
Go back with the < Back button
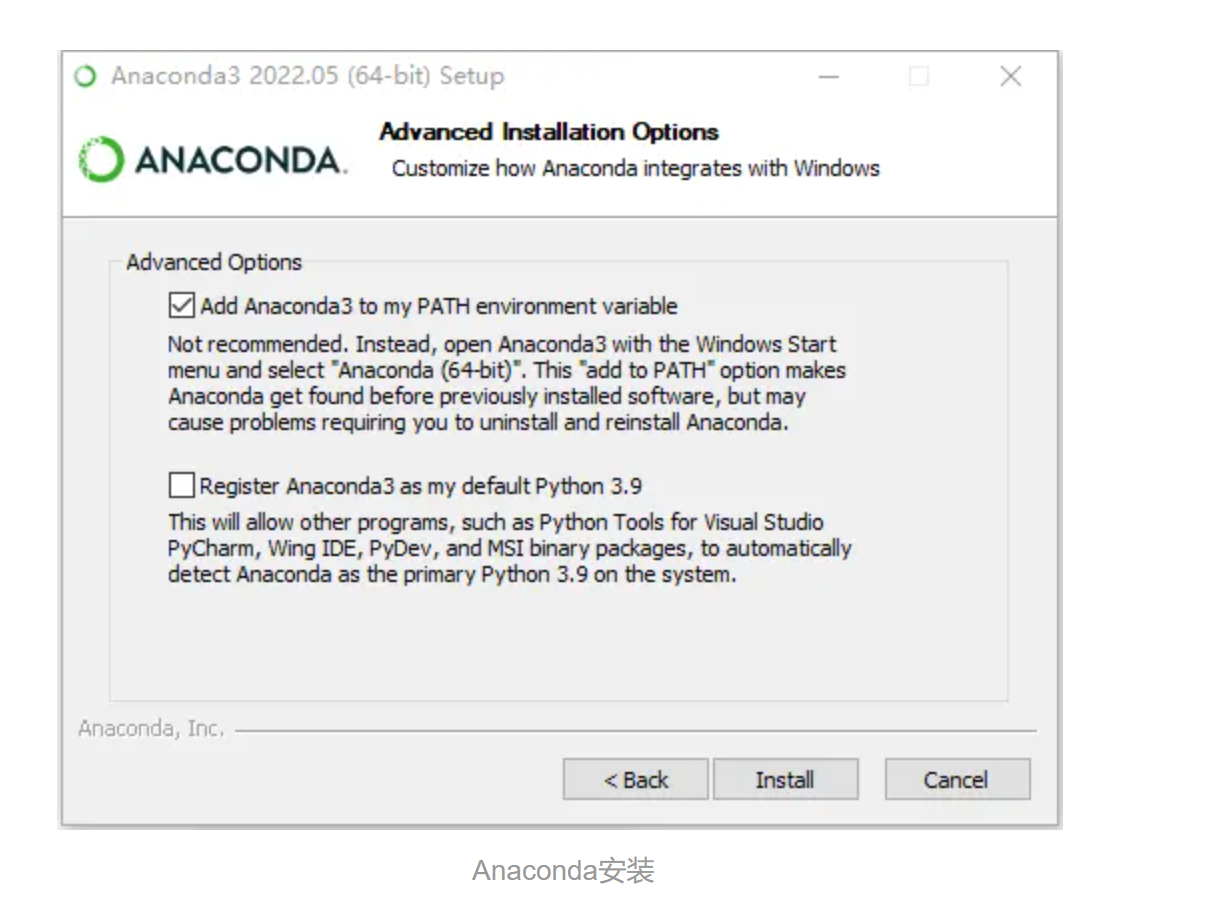click(636, 780)
